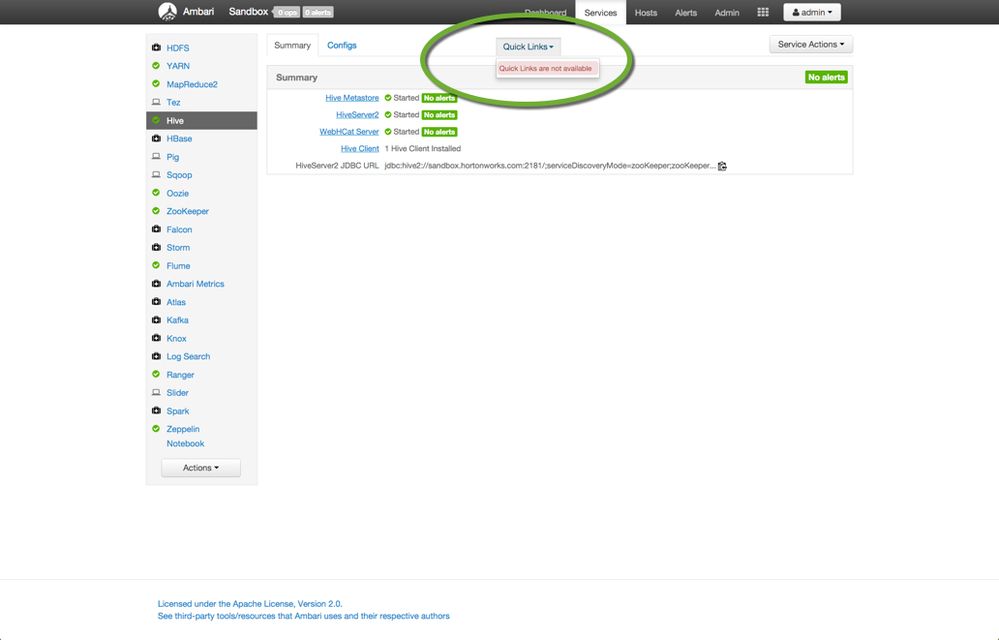Viewport: 999px width, 640px height.
Task: Select the Ambari Metrics service
Action: coord(195,284)
